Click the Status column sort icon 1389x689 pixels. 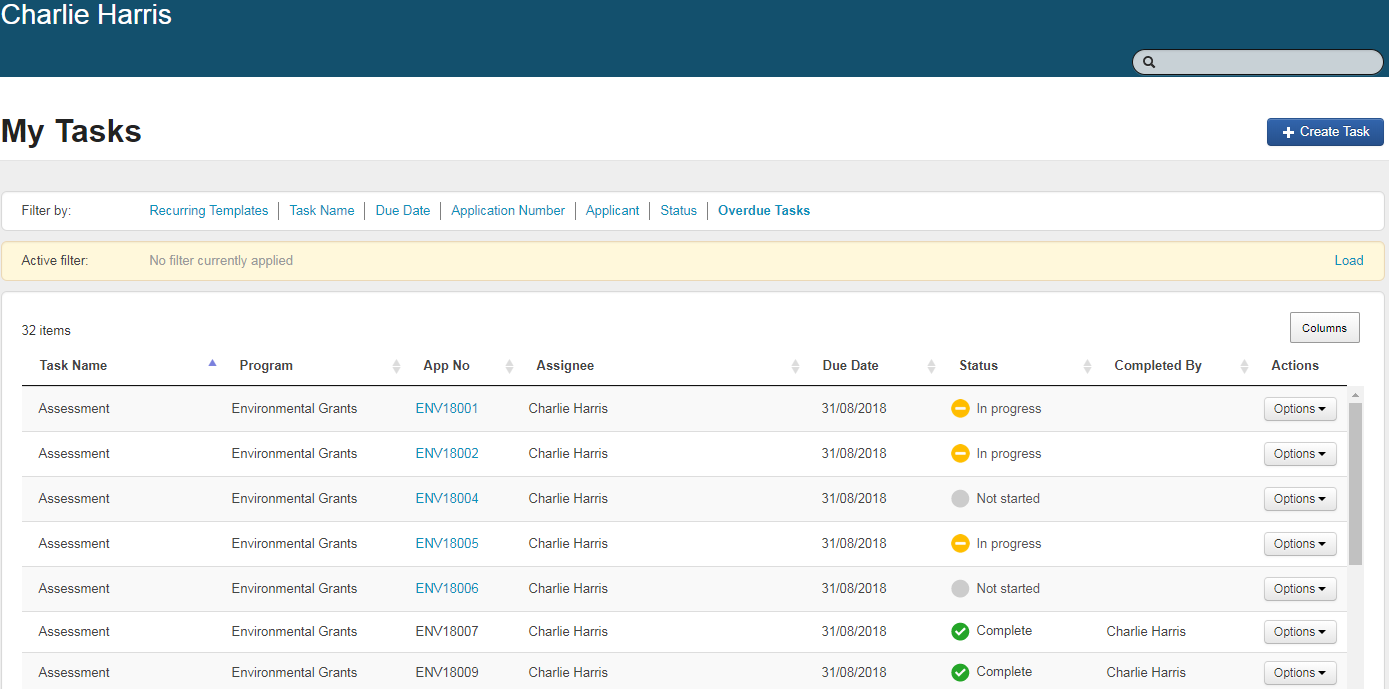tap(1087, 366)
